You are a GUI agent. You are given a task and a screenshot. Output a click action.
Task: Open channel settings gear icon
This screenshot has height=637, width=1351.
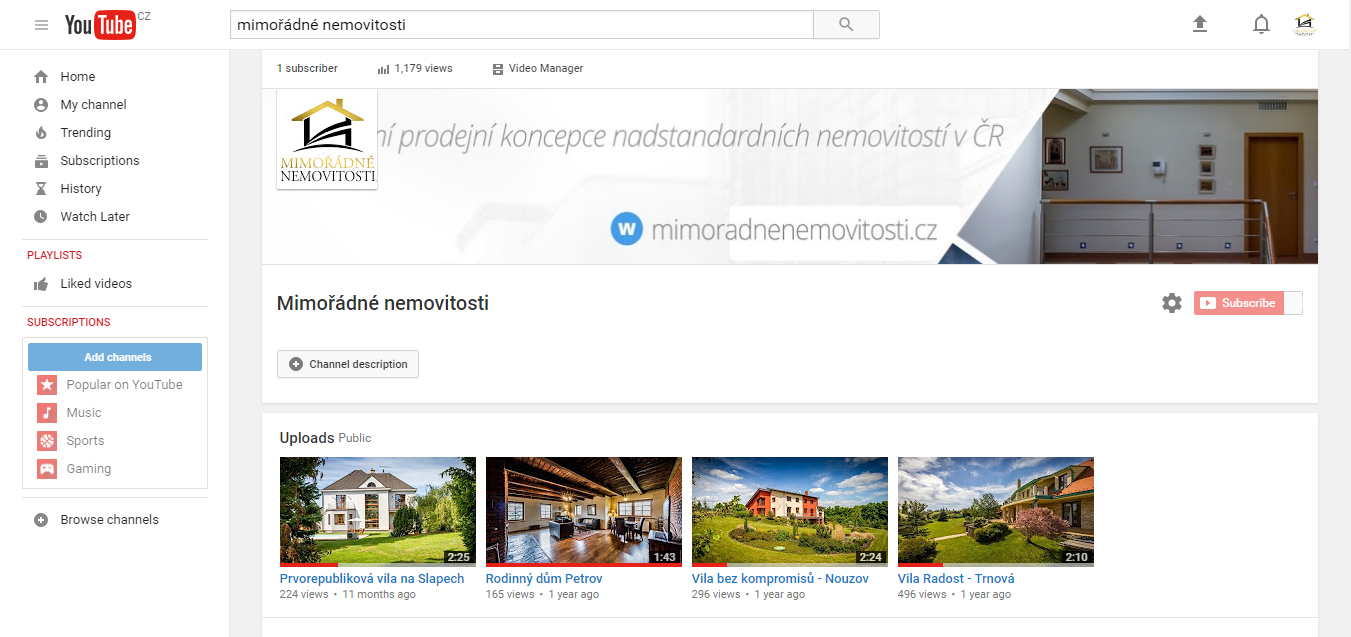(1172, 303)
